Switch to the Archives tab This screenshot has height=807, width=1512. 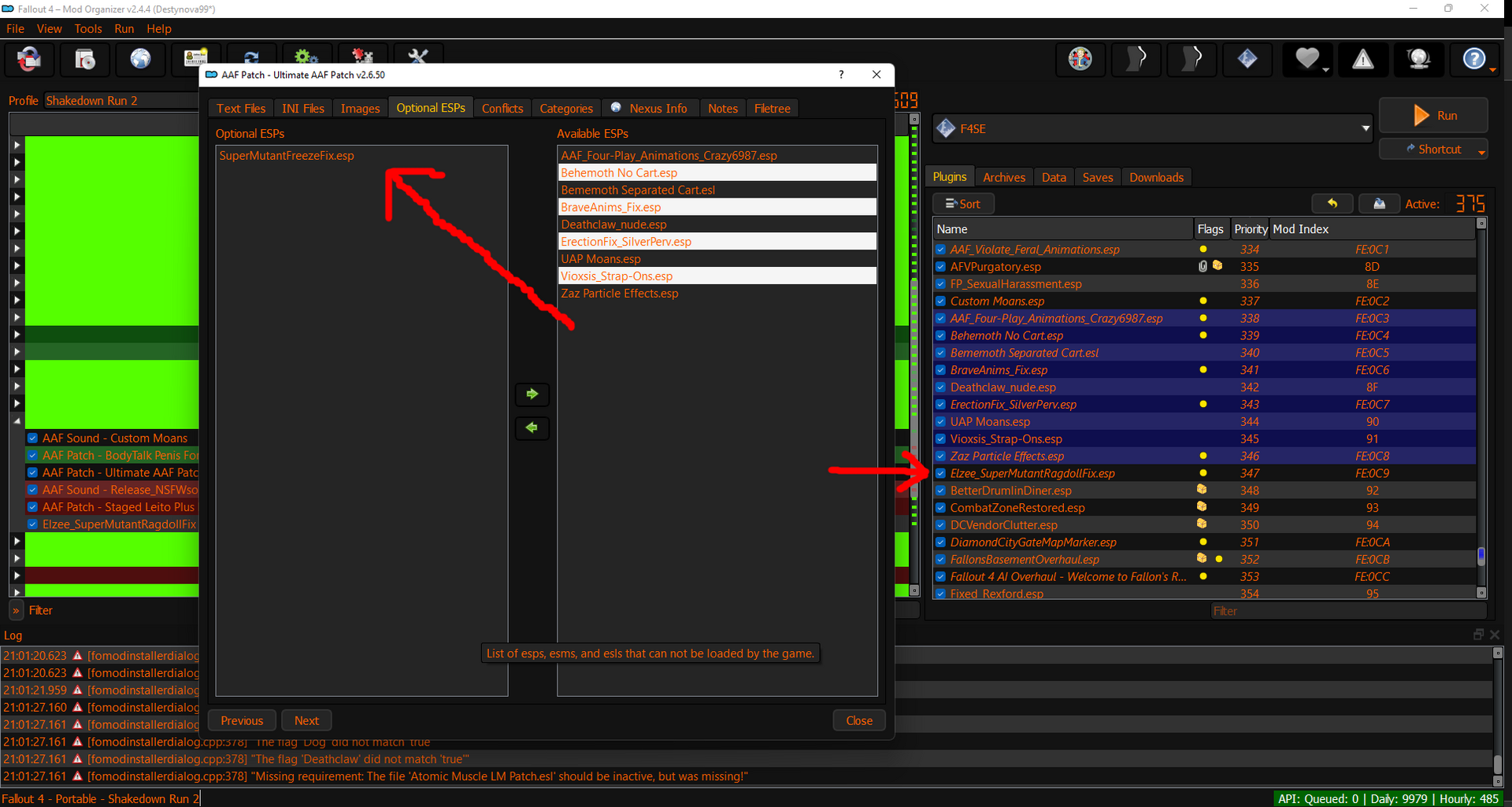1004,178
